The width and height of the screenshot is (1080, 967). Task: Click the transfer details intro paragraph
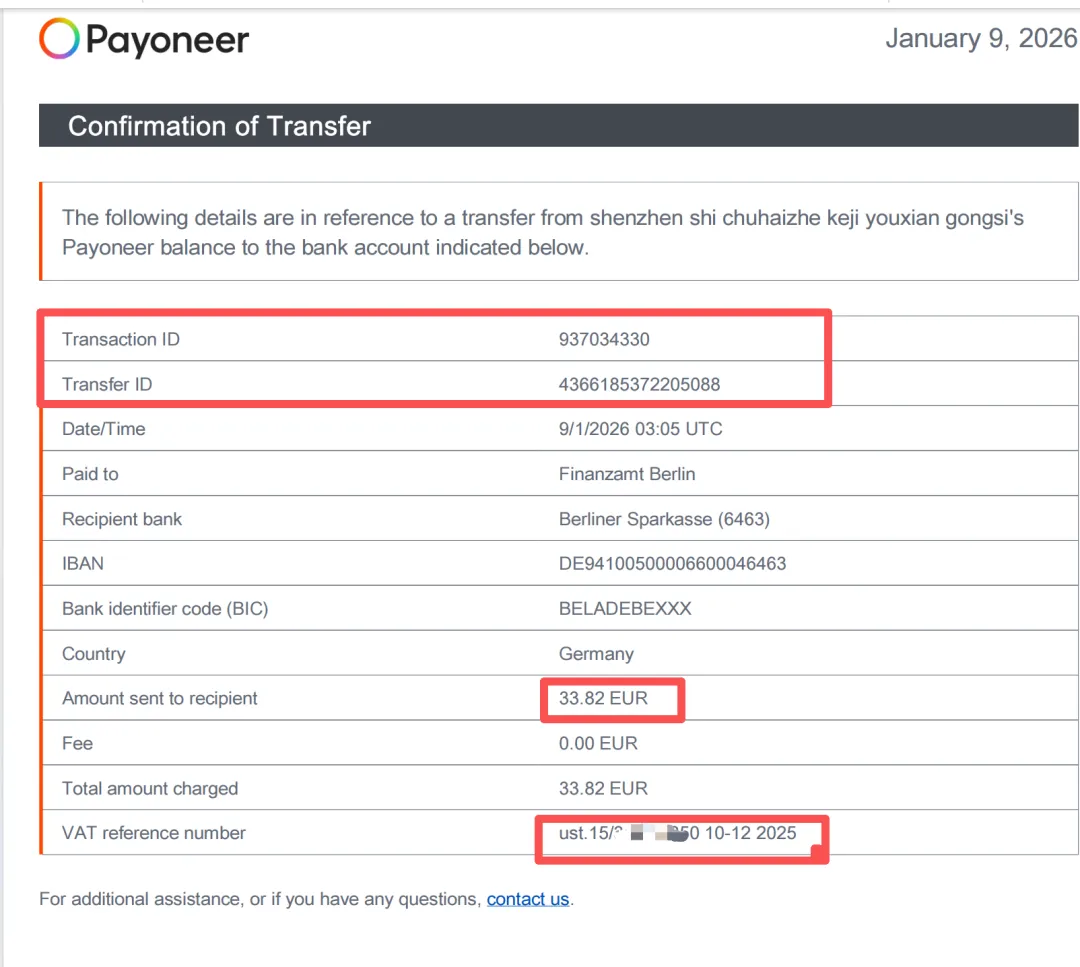coord(543,232)
